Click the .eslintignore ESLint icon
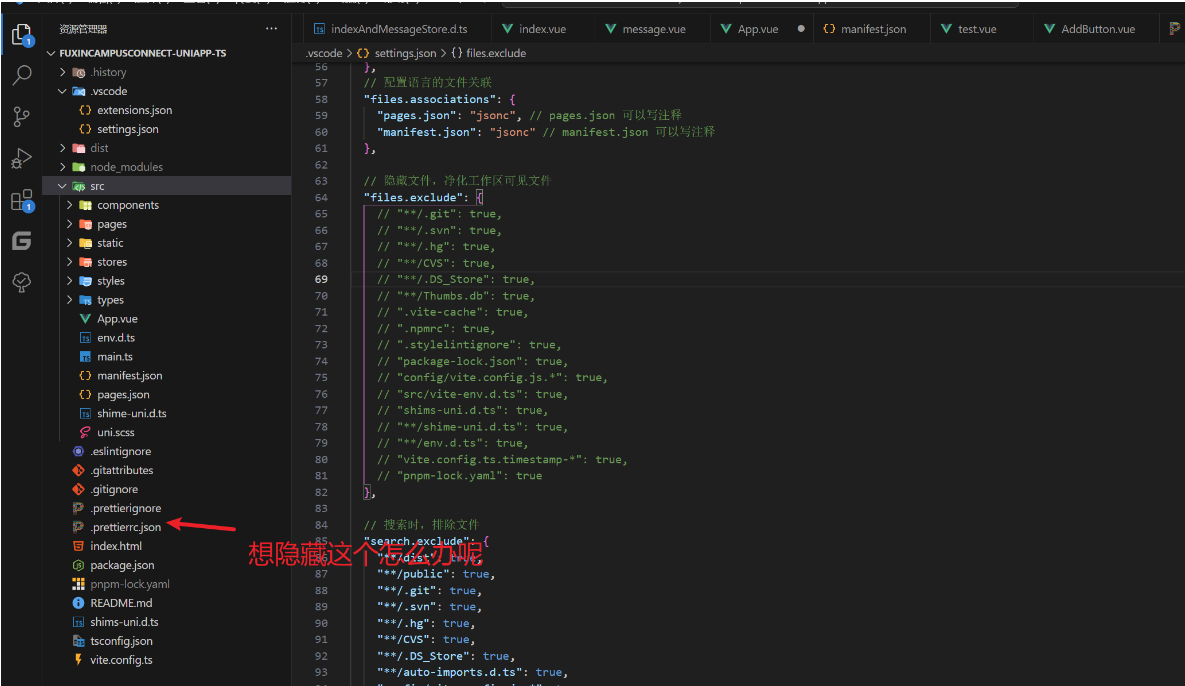Image resolution: width=1185 pixels, height=686 pixels. pyautogui.click(x=78, y=451)
